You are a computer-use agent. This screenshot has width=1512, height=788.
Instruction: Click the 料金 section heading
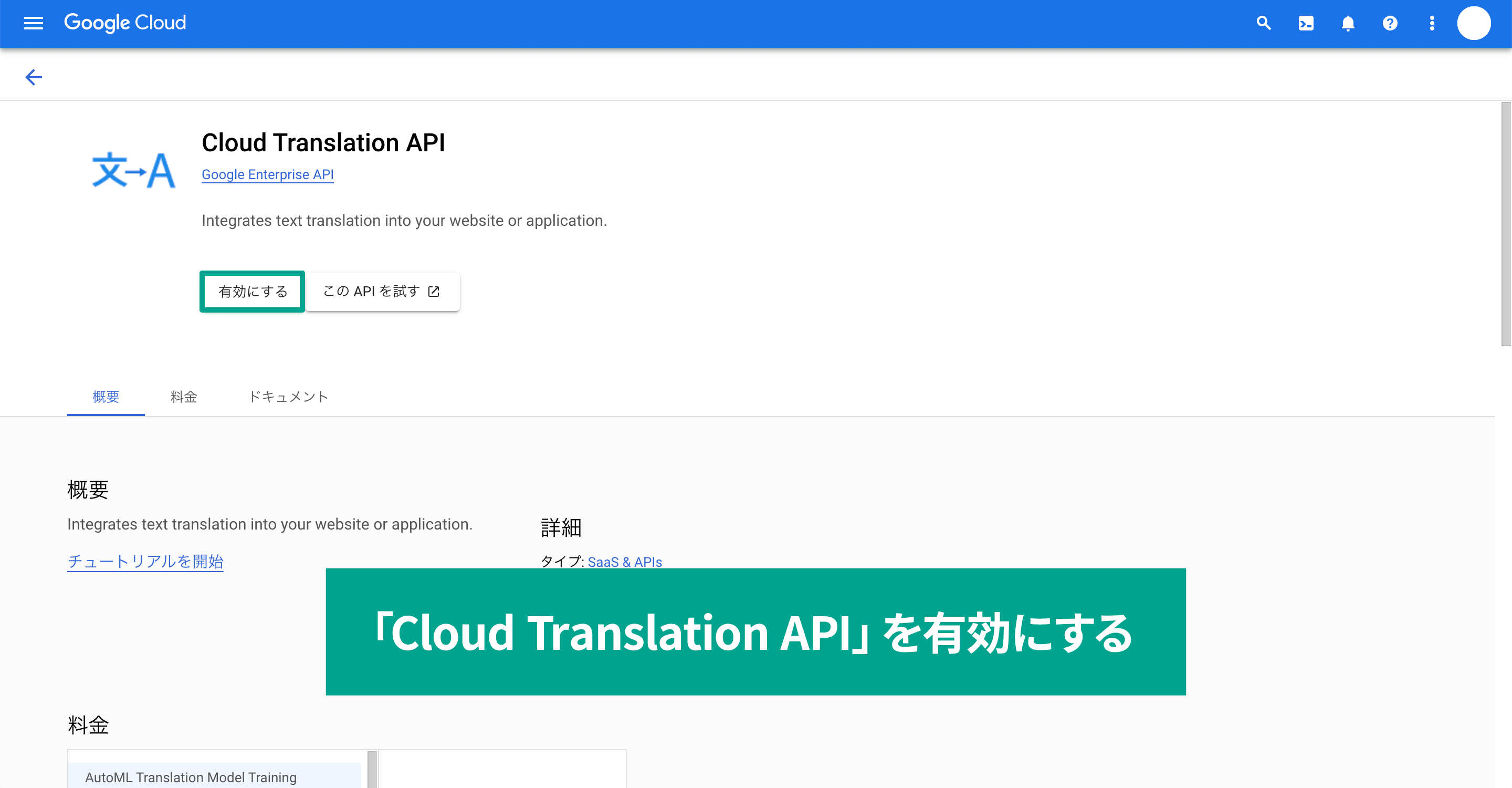88,724
